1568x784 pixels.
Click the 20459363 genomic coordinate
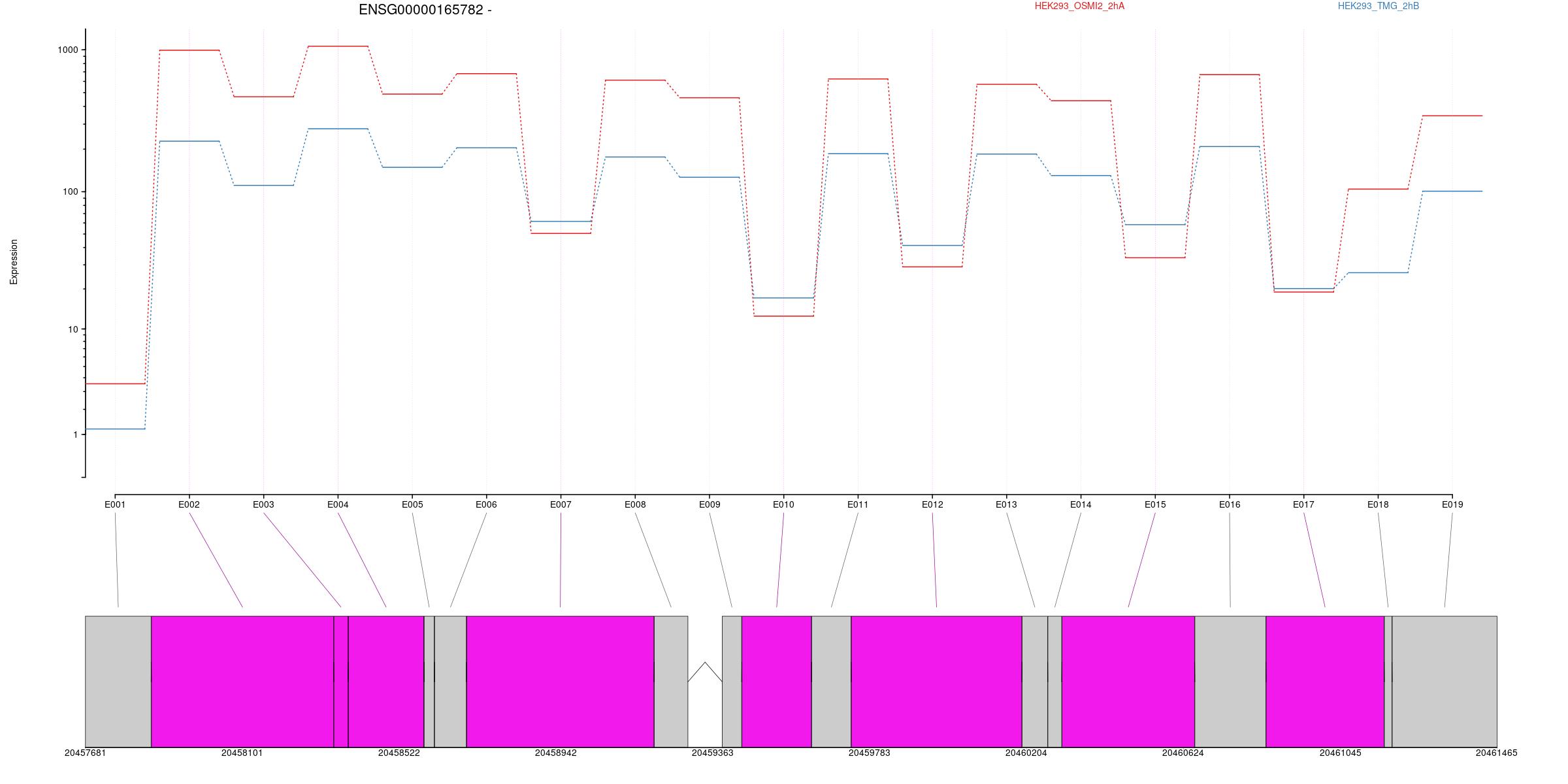pos(713,753)
